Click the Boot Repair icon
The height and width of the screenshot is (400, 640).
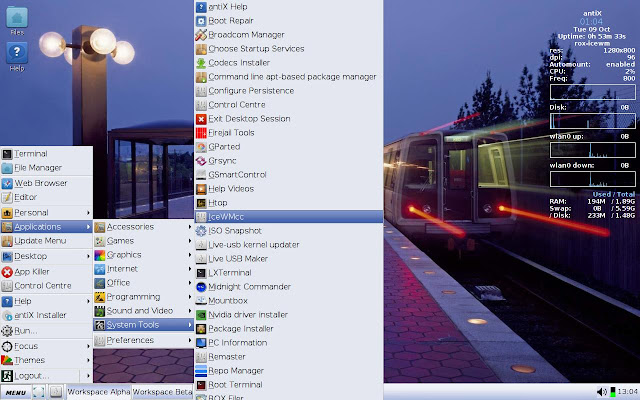(201, 21)
